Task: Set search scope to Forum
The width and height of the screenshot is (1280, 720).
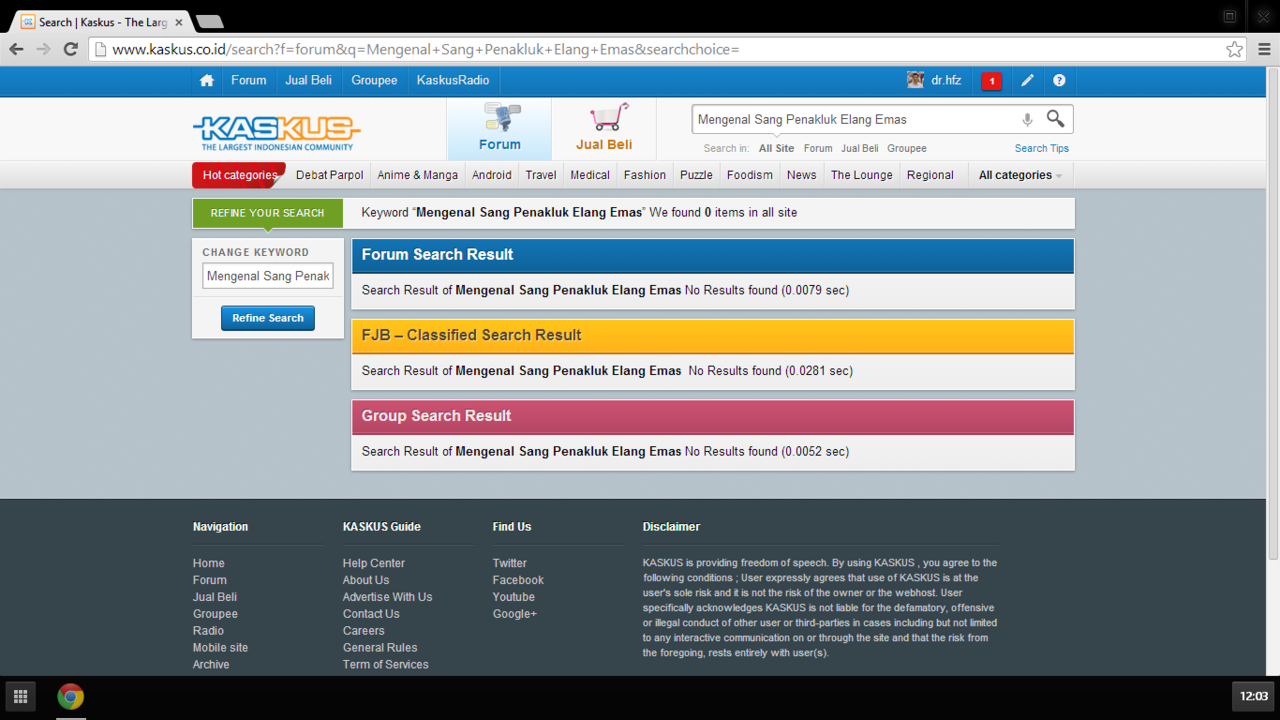Action: point(818,148)
